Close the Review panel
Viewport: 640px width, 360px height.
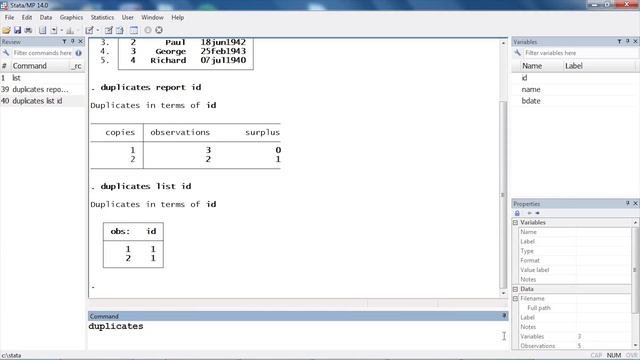[80, 42]
